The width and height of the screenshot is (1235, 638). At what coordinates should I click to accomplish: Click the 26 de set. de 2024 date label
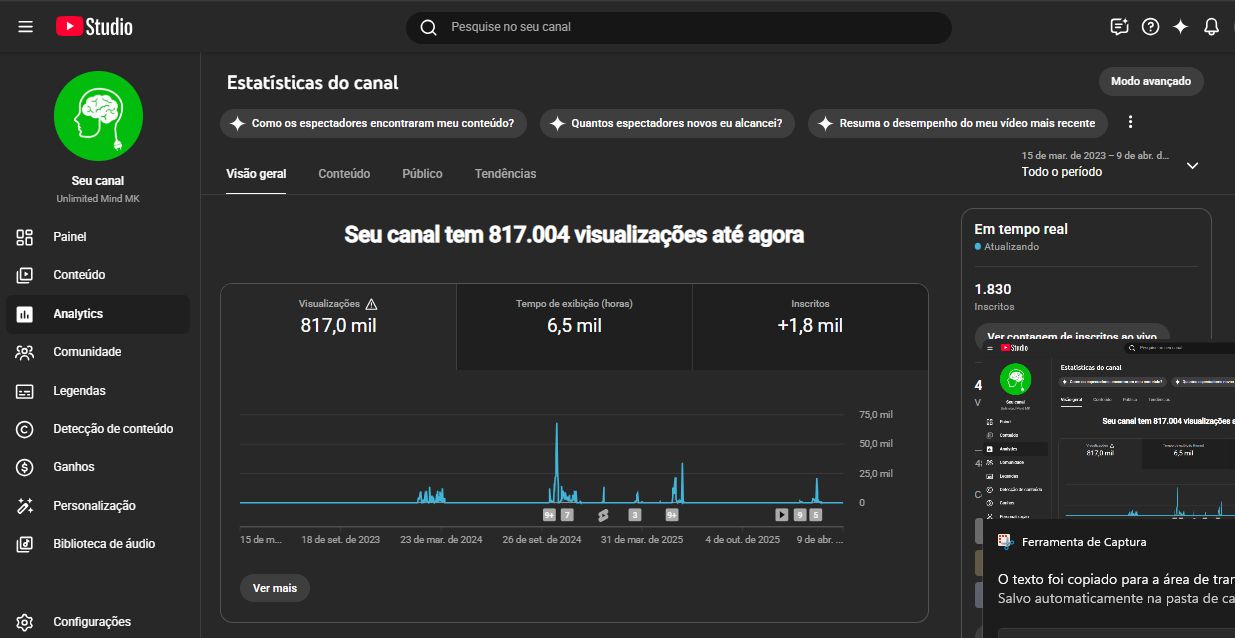click(541, 539)
